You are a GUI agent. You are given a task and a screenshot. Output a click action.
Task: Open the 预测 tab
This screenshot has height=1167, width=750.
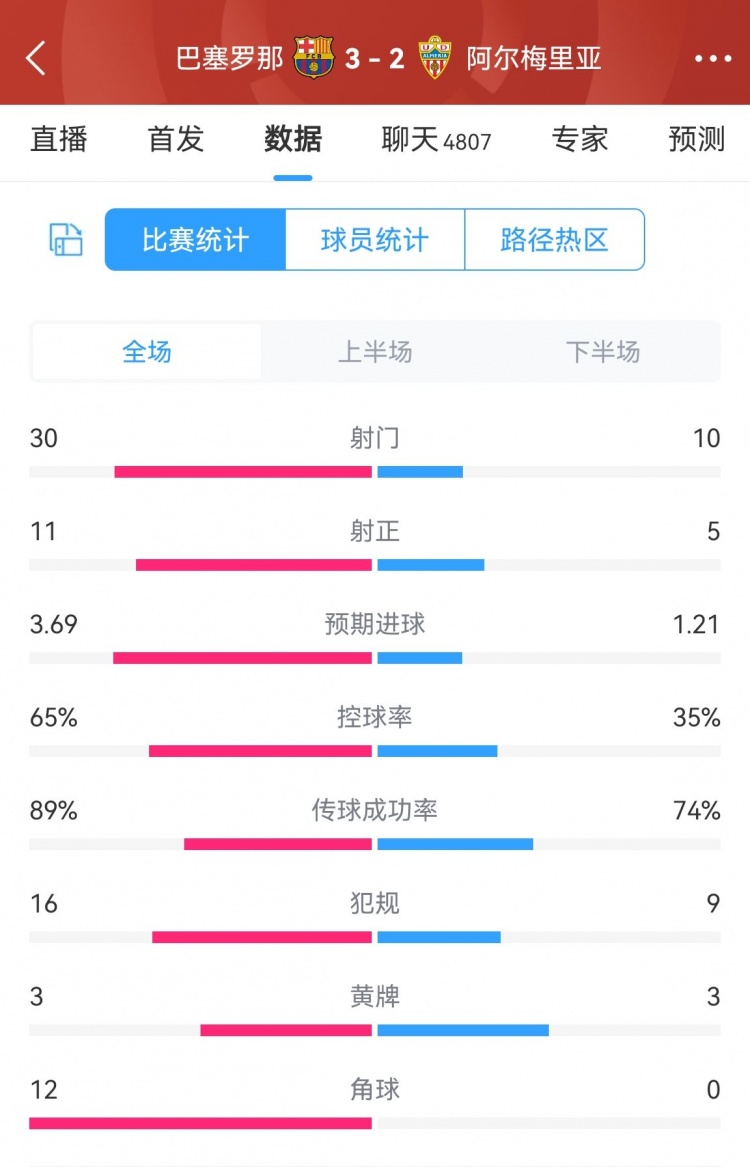(697, 140)
